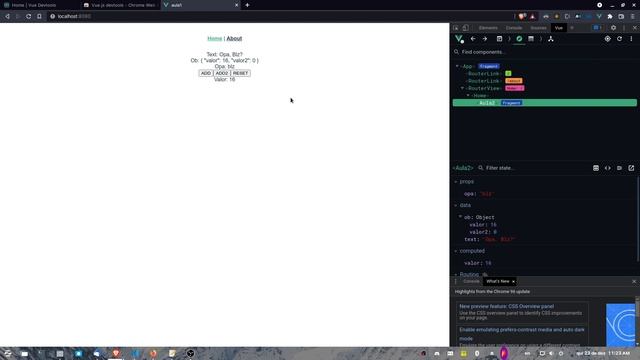Refresh Vue devtools with reload icon

click(x=620, y=39)
